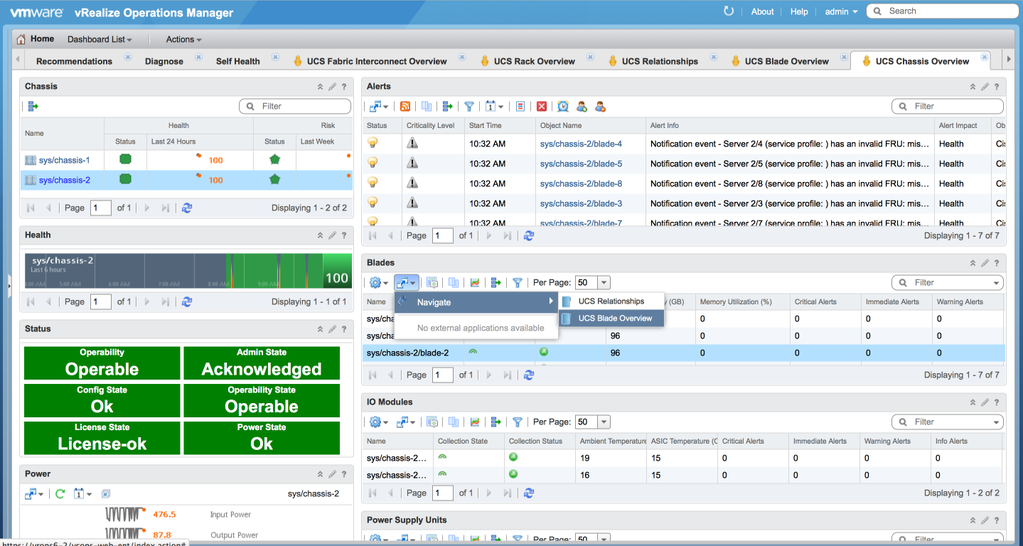Click the chart icon in Blades toolbar
Screen dimensions: 1023x546
click(475, 282)
